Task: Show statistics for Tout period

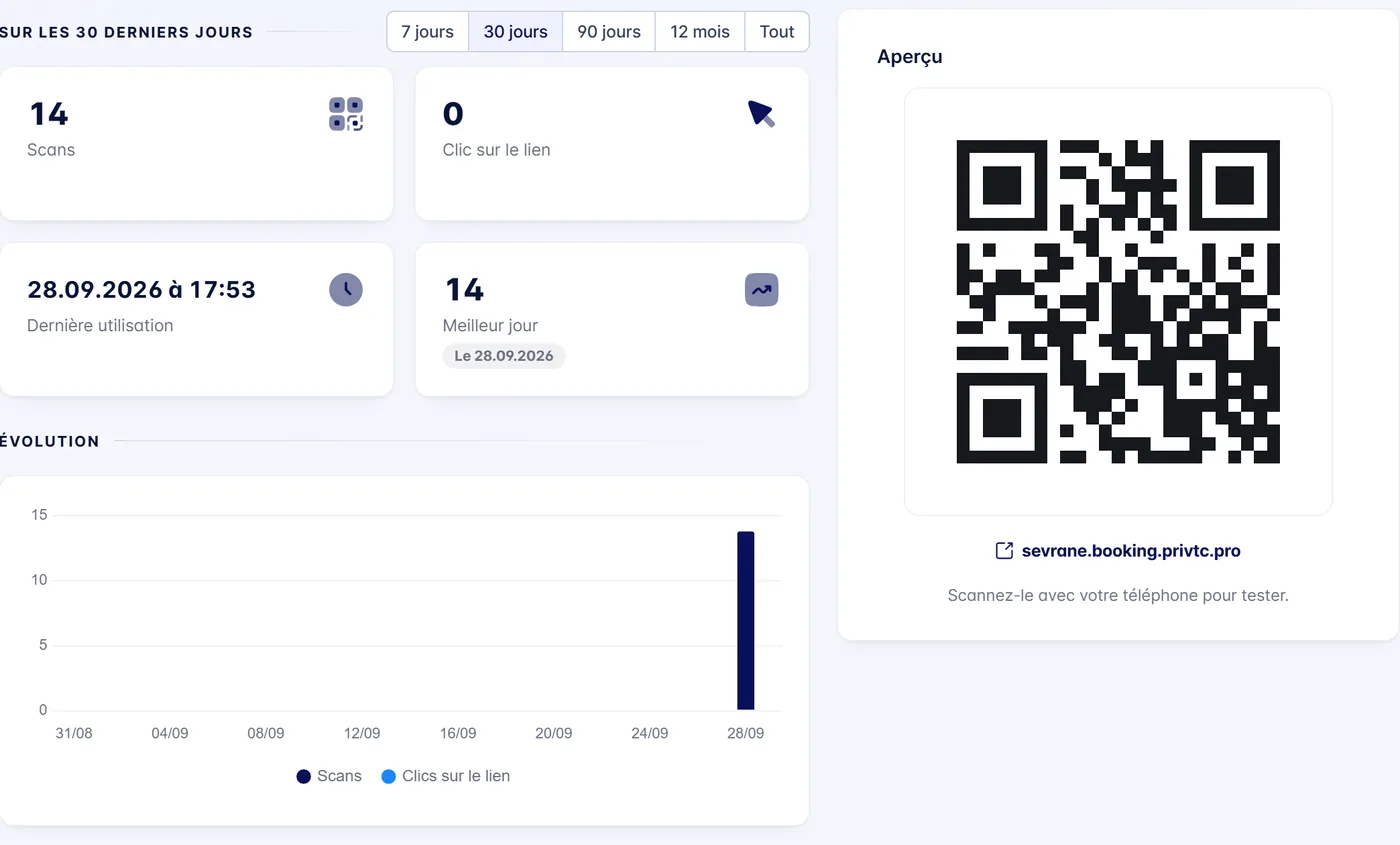Action: coord(777,31)
